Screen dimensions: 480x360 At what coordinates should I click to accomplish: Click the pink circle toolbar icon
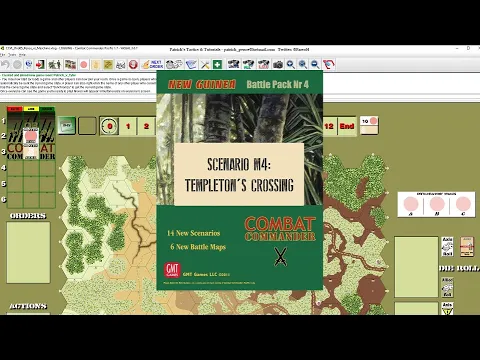[x=84, y=64]
